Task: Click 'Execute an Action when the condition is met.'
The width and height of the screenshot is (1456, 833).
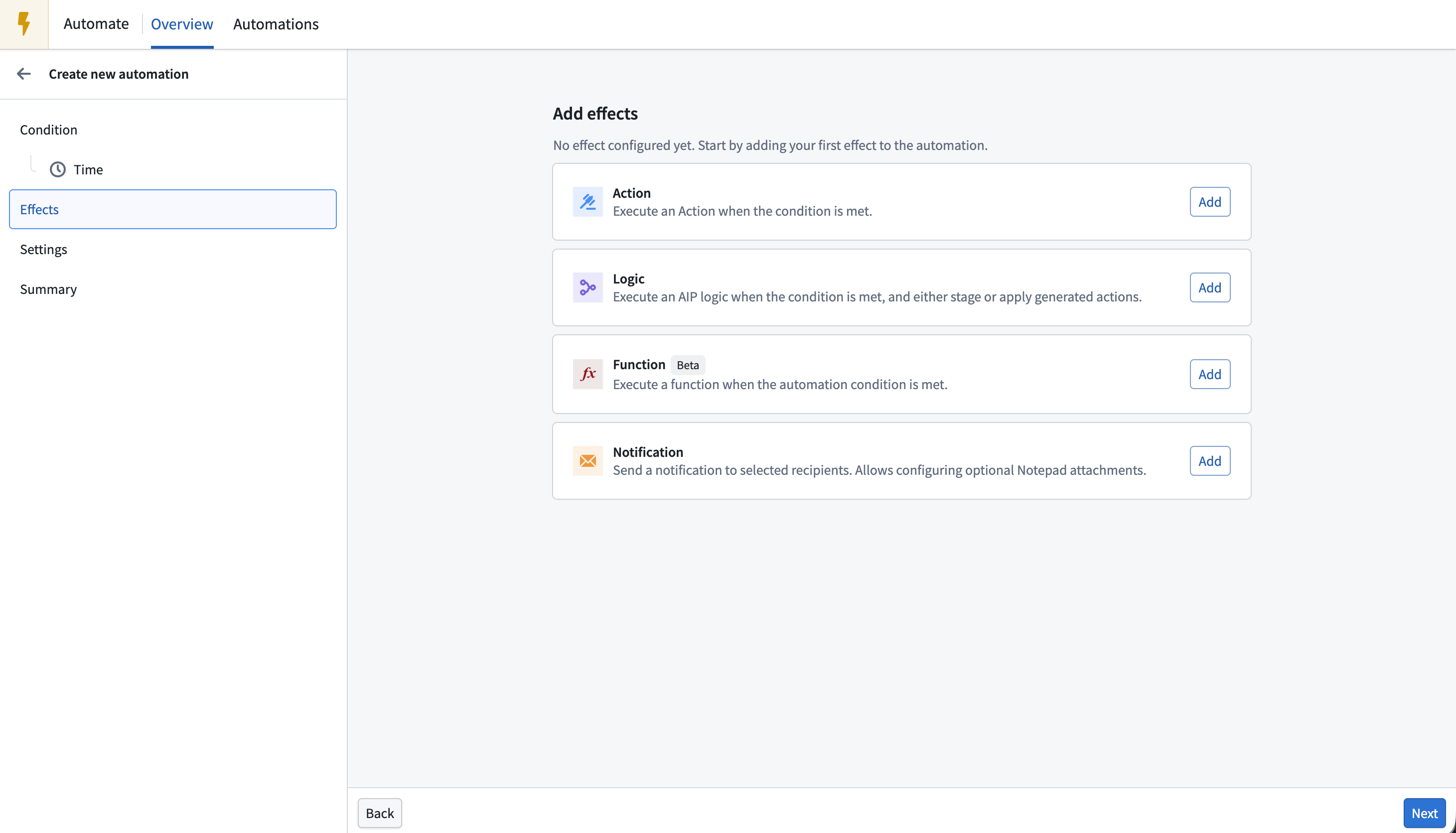Action: [742, 211]
